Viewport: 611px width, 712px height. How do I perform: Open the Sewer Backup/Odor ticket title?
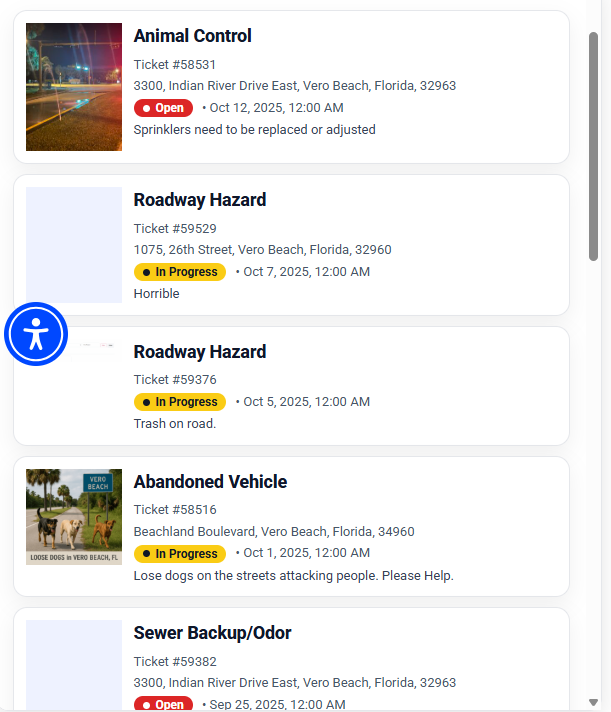tap(212, 633)
